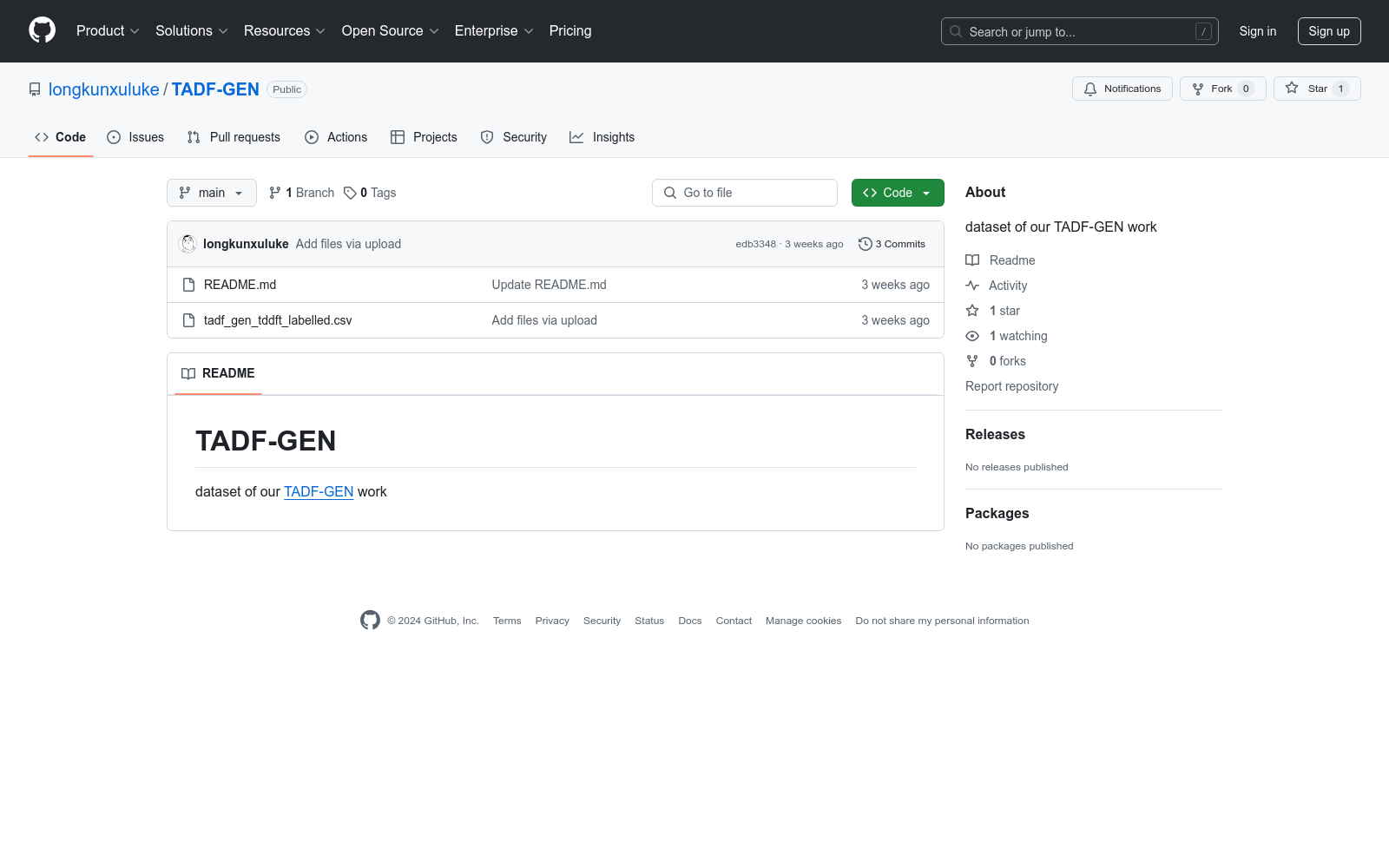Click the GitHub logo in header
Image resolution: width=1389 pixels, height=868 pixels.
pyautogui.click(x=42, y=30)
